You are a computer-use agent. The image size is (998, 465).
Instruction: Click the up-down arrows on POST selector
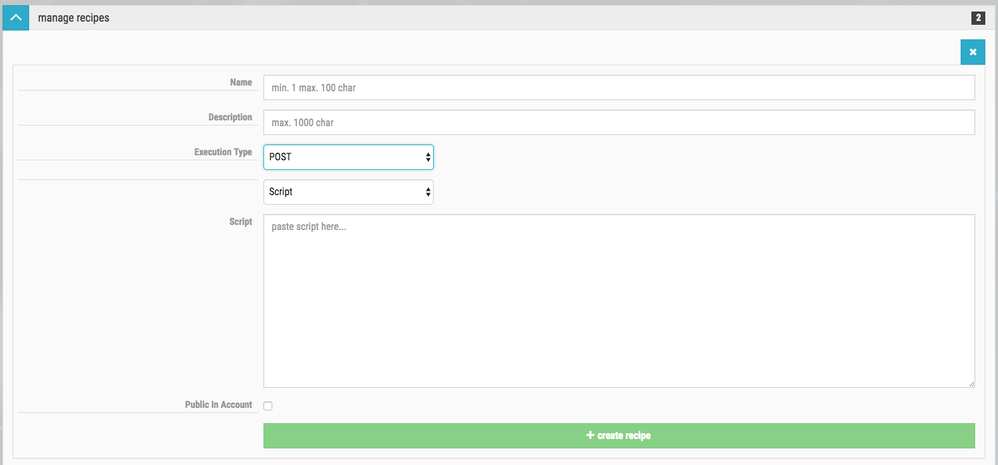coord(428,157)
